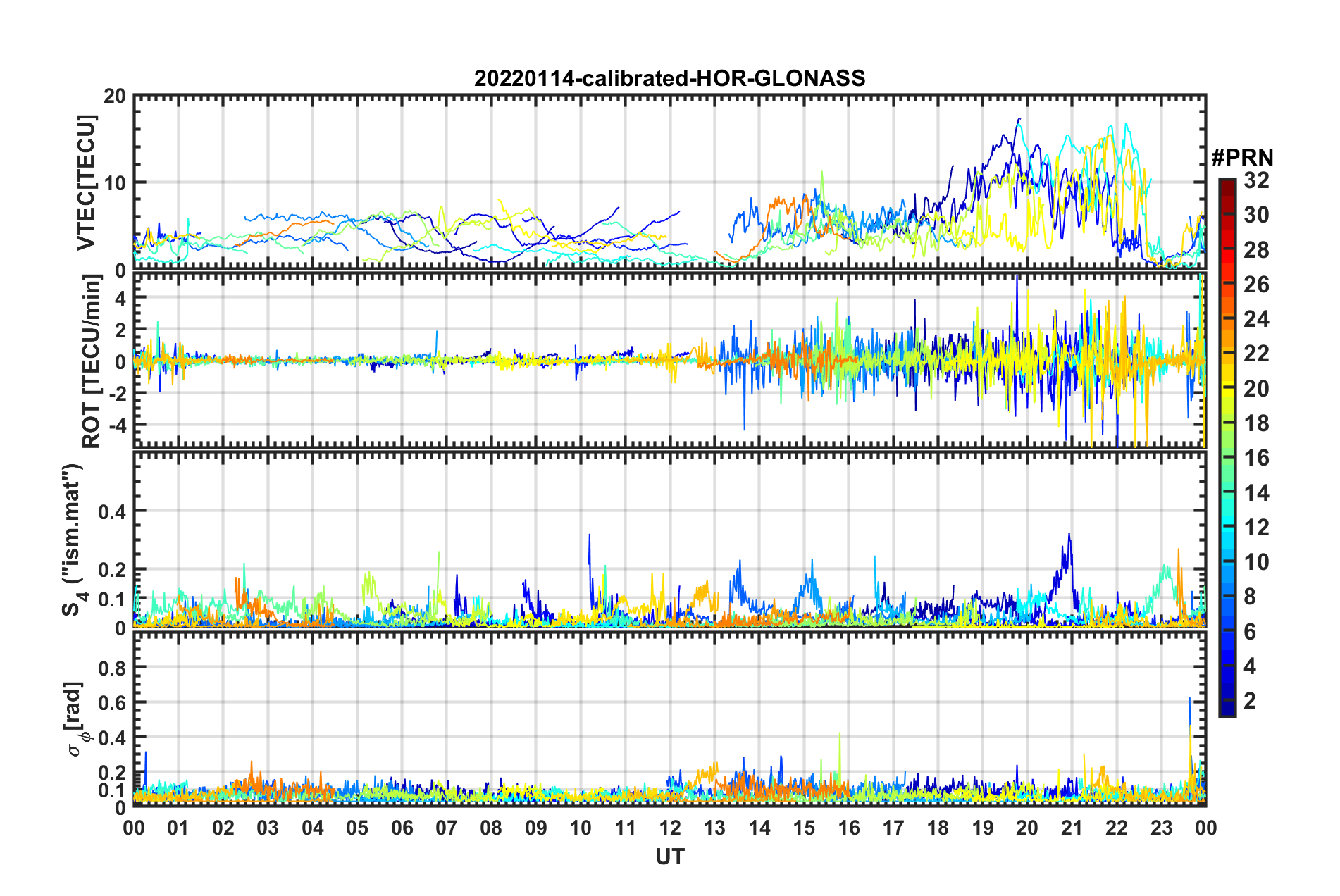
Task: Click inside the VTEC plot panel
Action: [669, 182]
